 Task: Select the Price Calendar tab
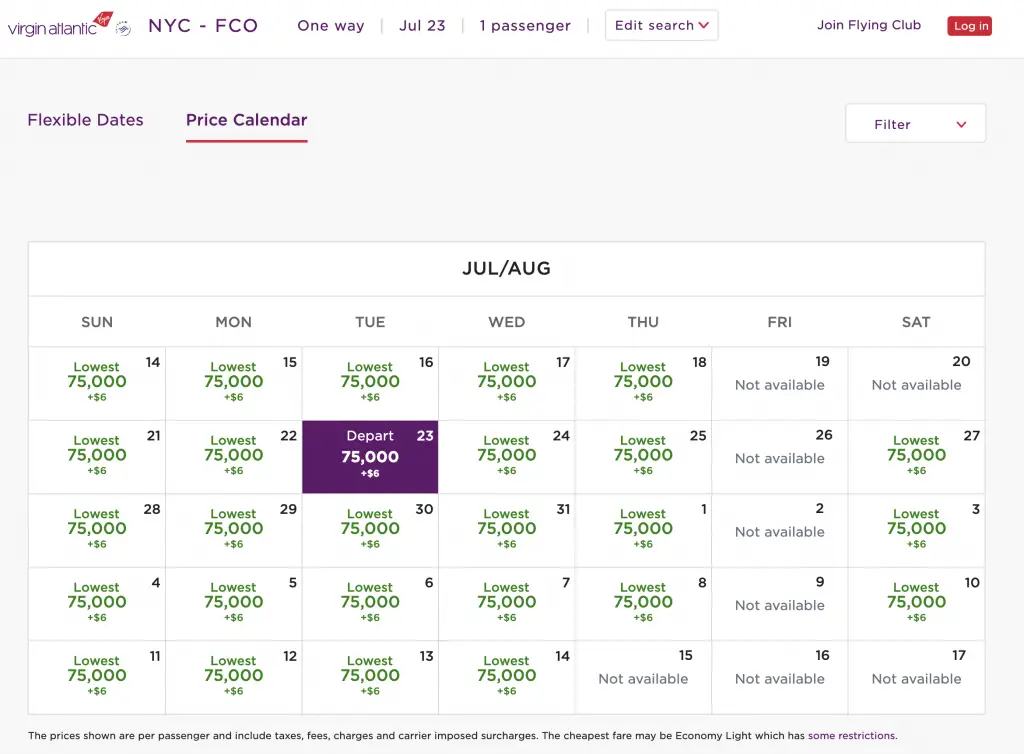pyautogui.click(x=246, y=120)
